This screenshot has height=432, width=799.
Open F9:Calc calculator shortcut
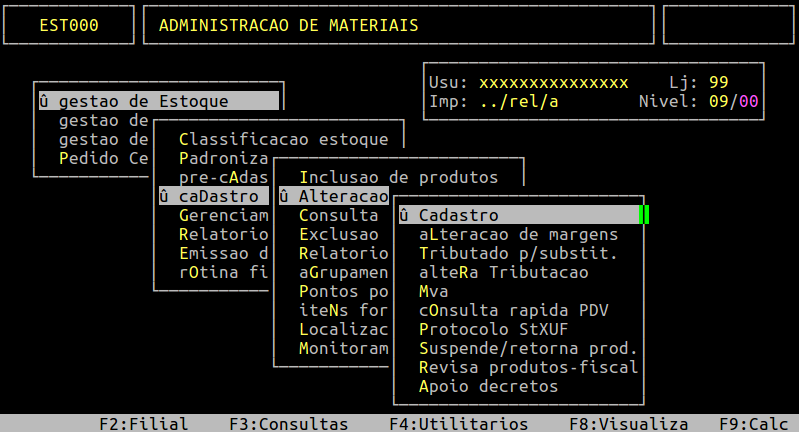[x=758, y=424]
